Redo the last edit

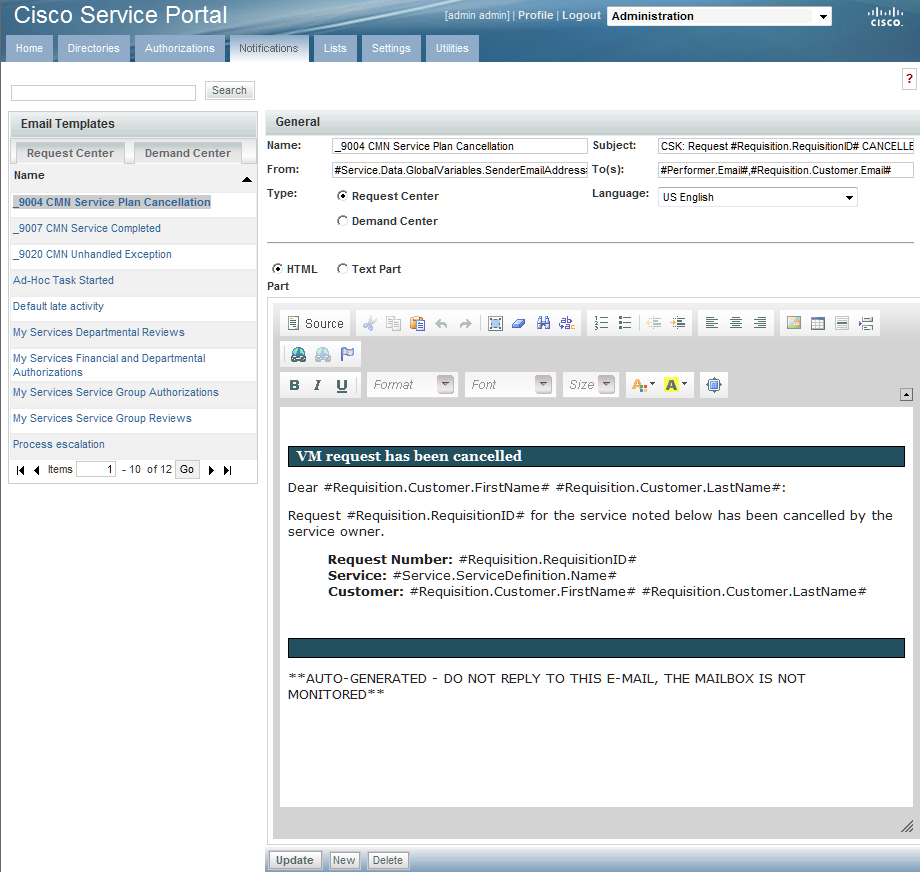(x=465, y=323)
